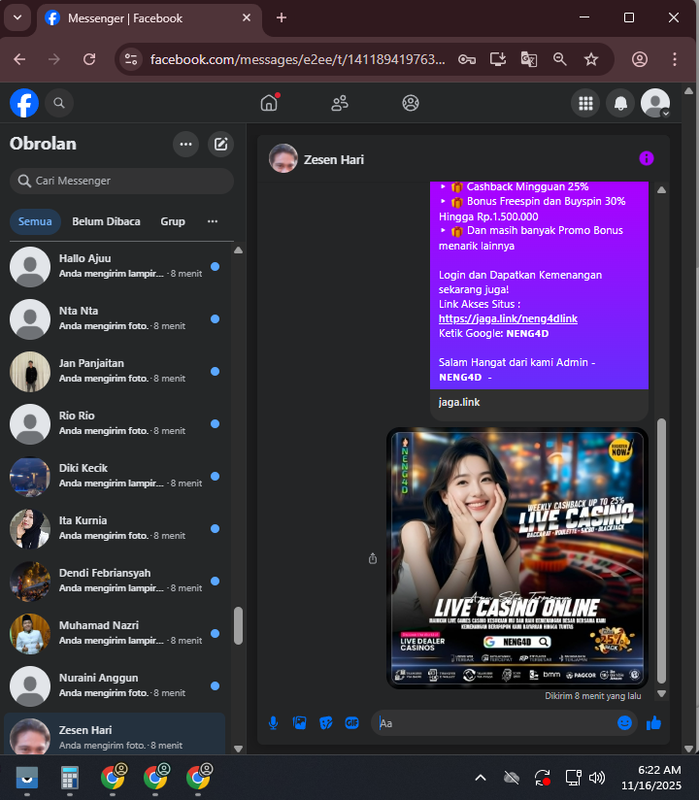Open the Rio Rio conversation
699x800 pixels.
coord(115,424)
